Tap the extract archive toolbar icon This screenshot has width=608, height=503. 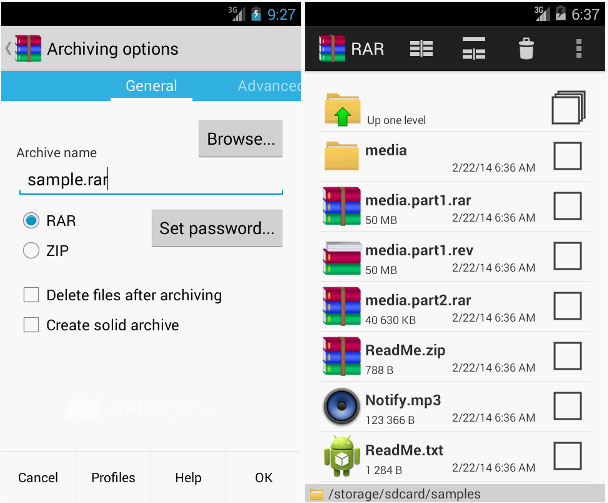(x=473, y=48)
